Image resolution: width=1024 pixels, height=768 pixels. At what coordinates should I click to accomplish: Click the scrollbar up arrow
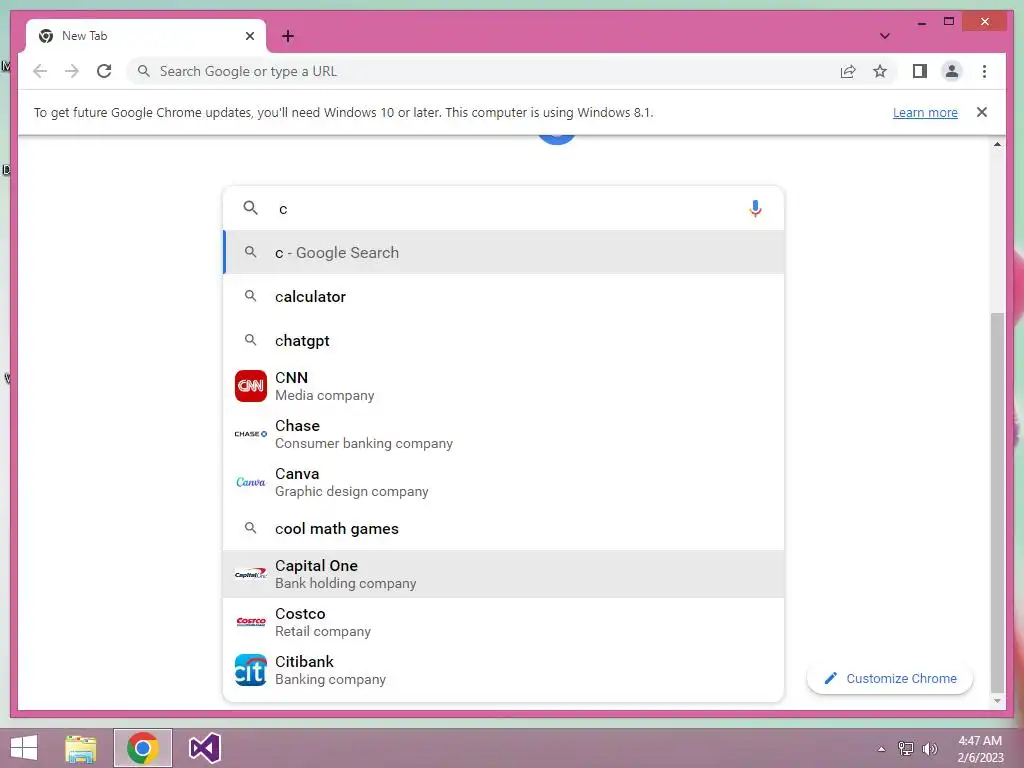997,144
